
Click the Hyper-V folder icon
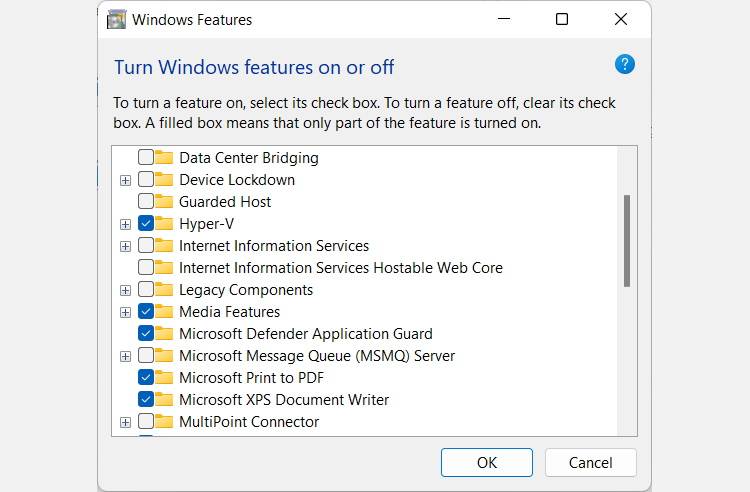point(164,224)
